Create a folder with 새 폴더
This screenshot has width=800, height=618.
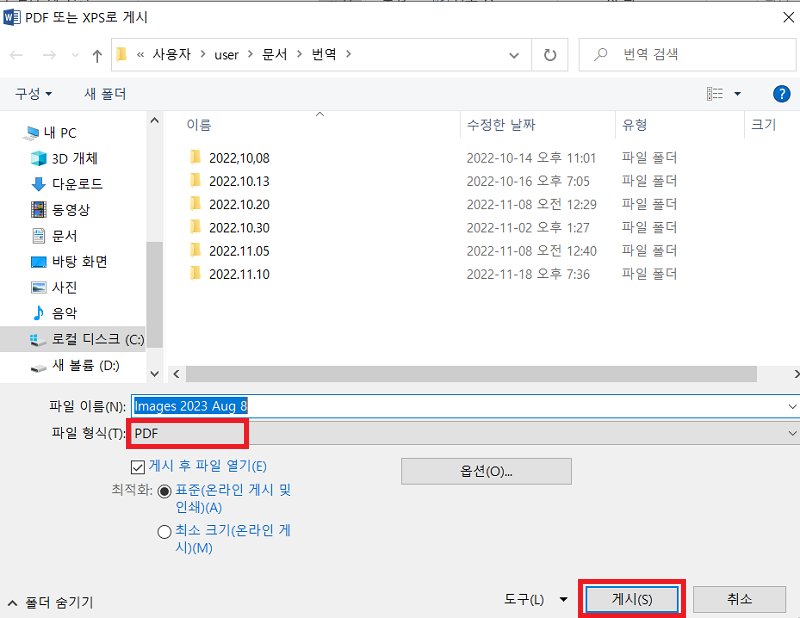click(x=105, y=94)
